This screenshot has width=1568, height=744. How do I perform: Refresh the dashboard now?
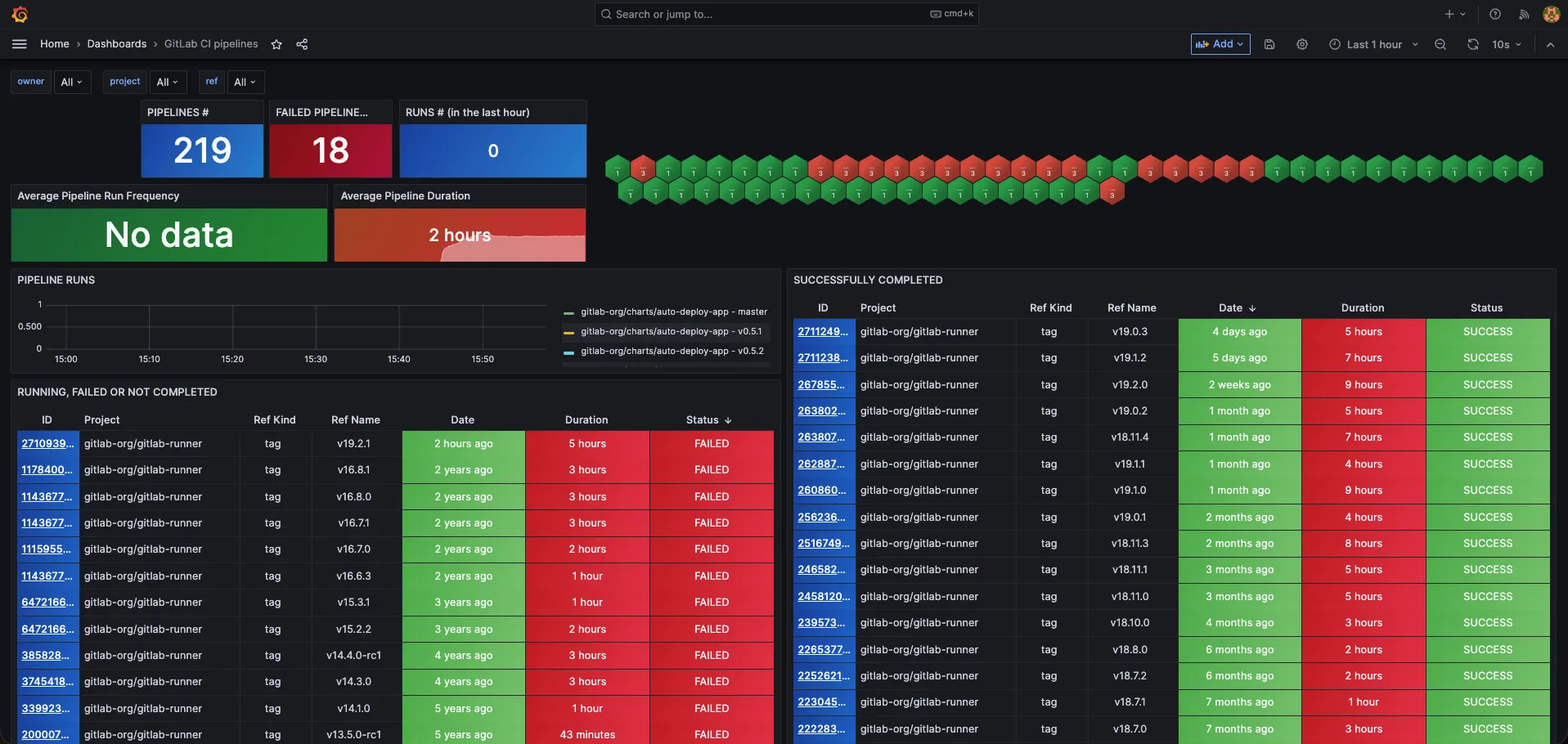(1473, 44)
